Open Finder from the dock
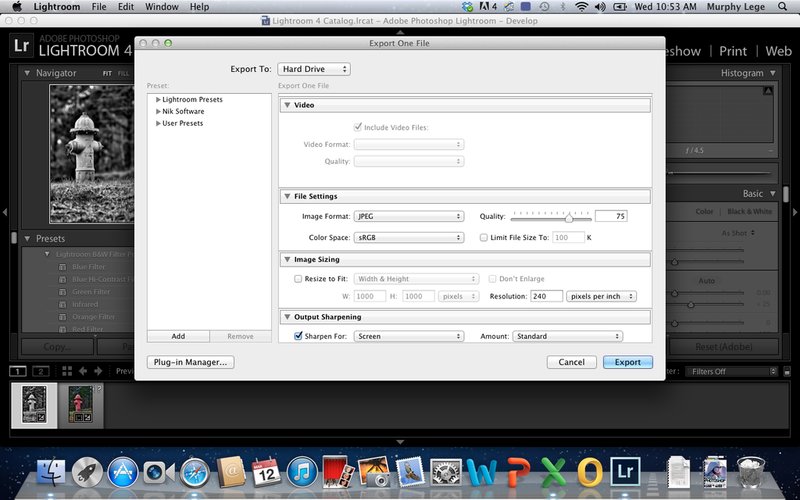 [x=51, y=472]
